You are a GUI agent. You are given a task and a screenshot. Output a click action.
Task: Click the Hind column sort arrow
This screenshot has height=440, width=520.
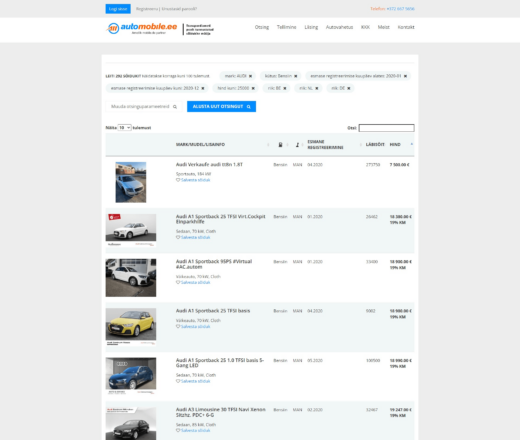pyautogui.click(x=412, y=144)
